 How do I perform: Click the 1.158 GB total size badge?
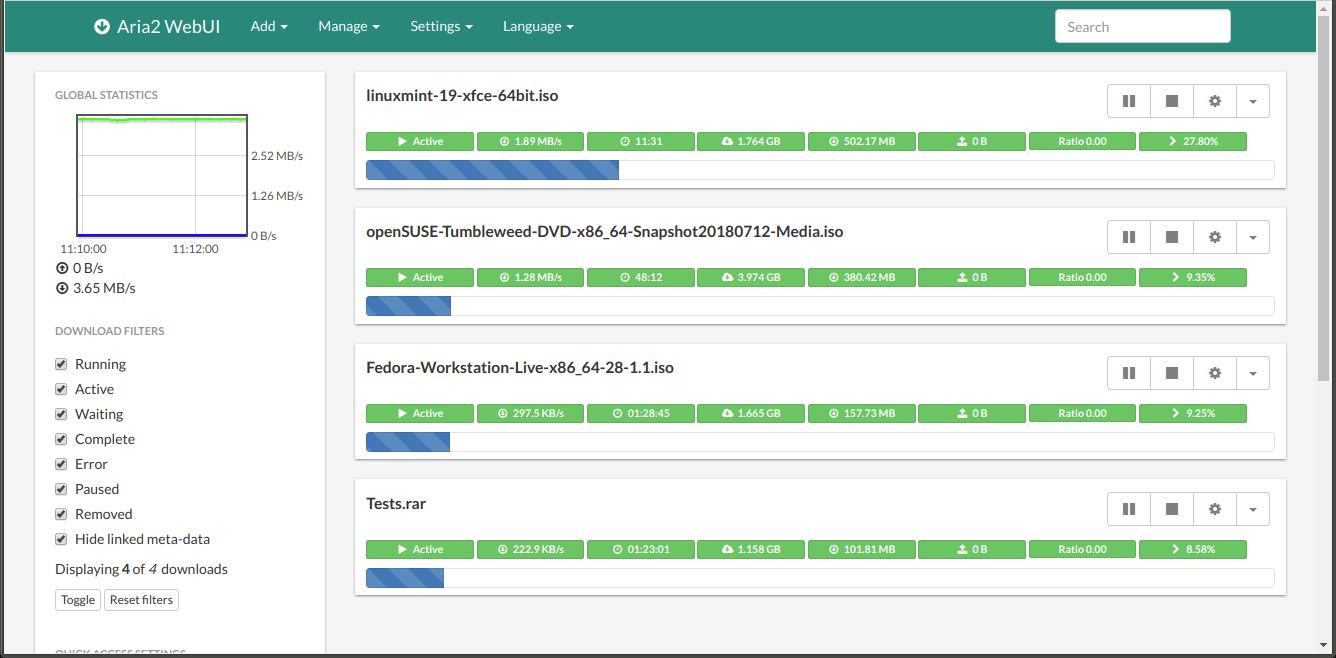pyautogui.click(x=751, y=549)
